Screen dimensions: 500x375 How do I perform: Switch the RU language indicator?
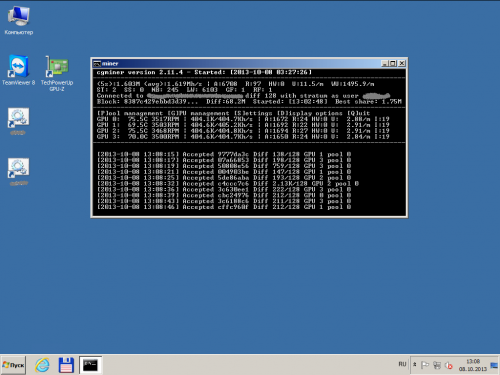pos(402,364)
